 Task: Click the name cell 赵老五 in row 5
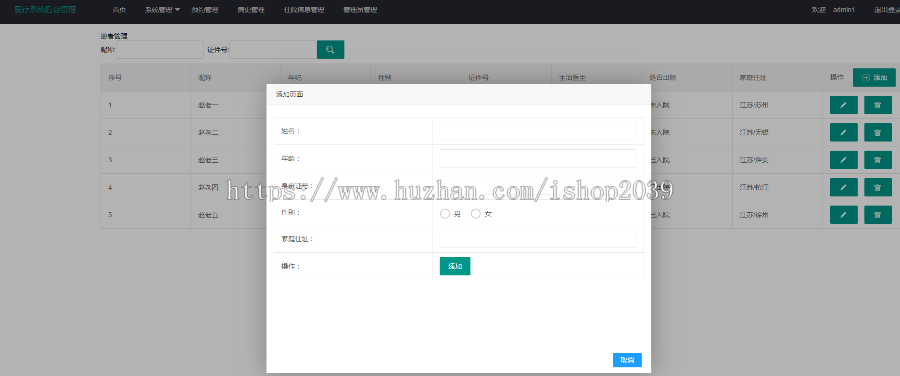[x=208, y=215]
